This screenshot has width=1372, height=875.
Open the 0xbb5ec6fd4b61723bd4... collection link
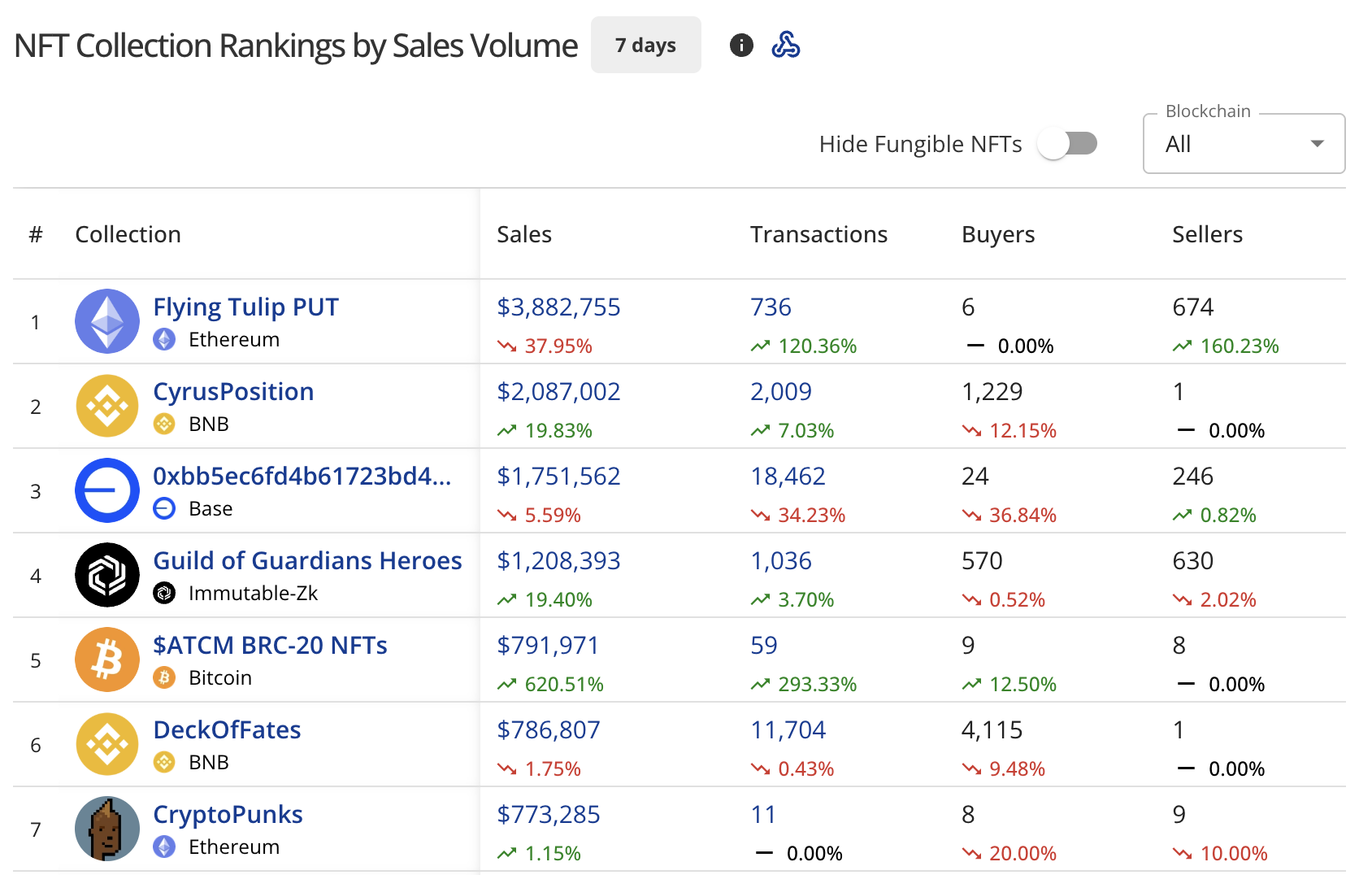302,476
